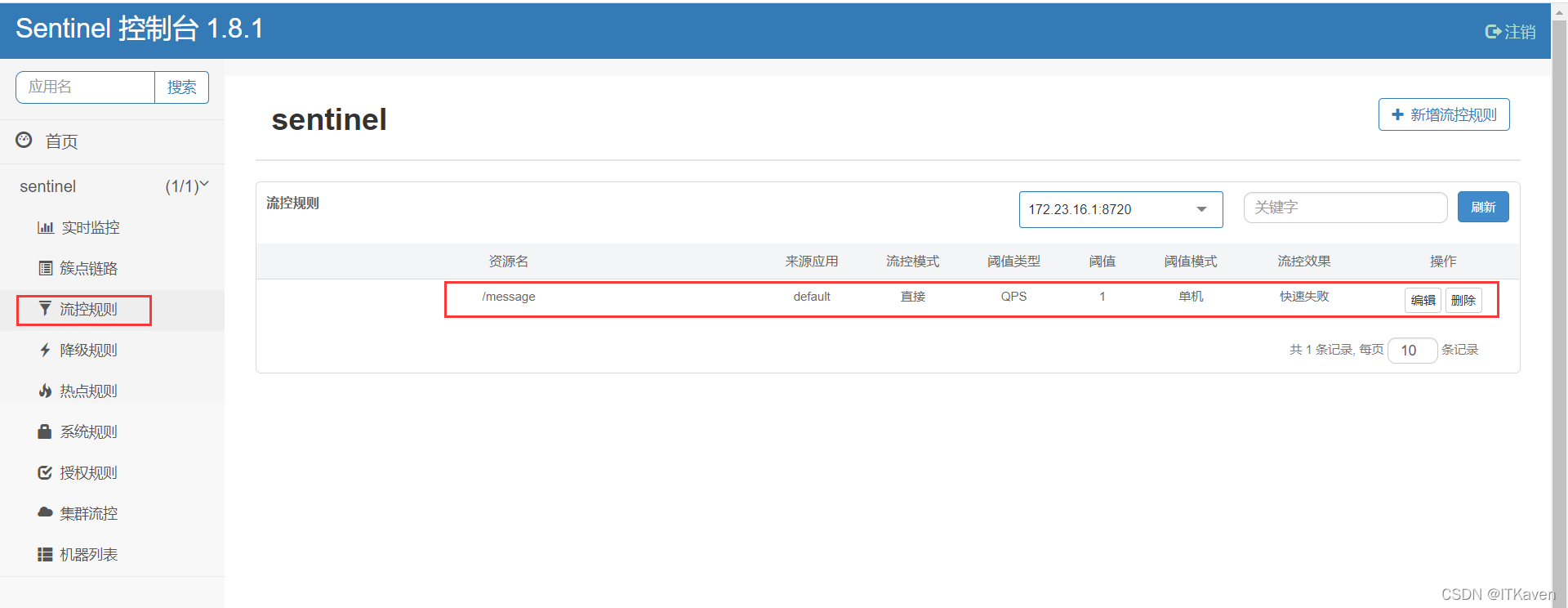The image size is (1568, 608).
Task: Click the 流控效果 column header
Action: click(1304, 262)
